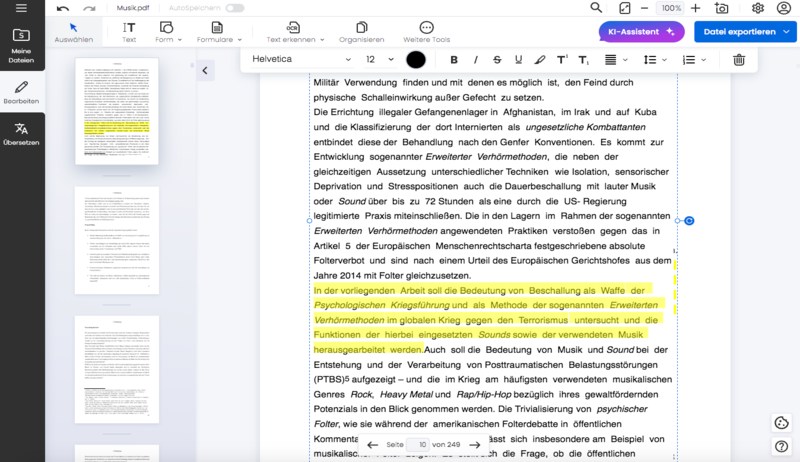800x462 pixels.
Task: Apply strikethrough formatting
Action: (497, 60)
